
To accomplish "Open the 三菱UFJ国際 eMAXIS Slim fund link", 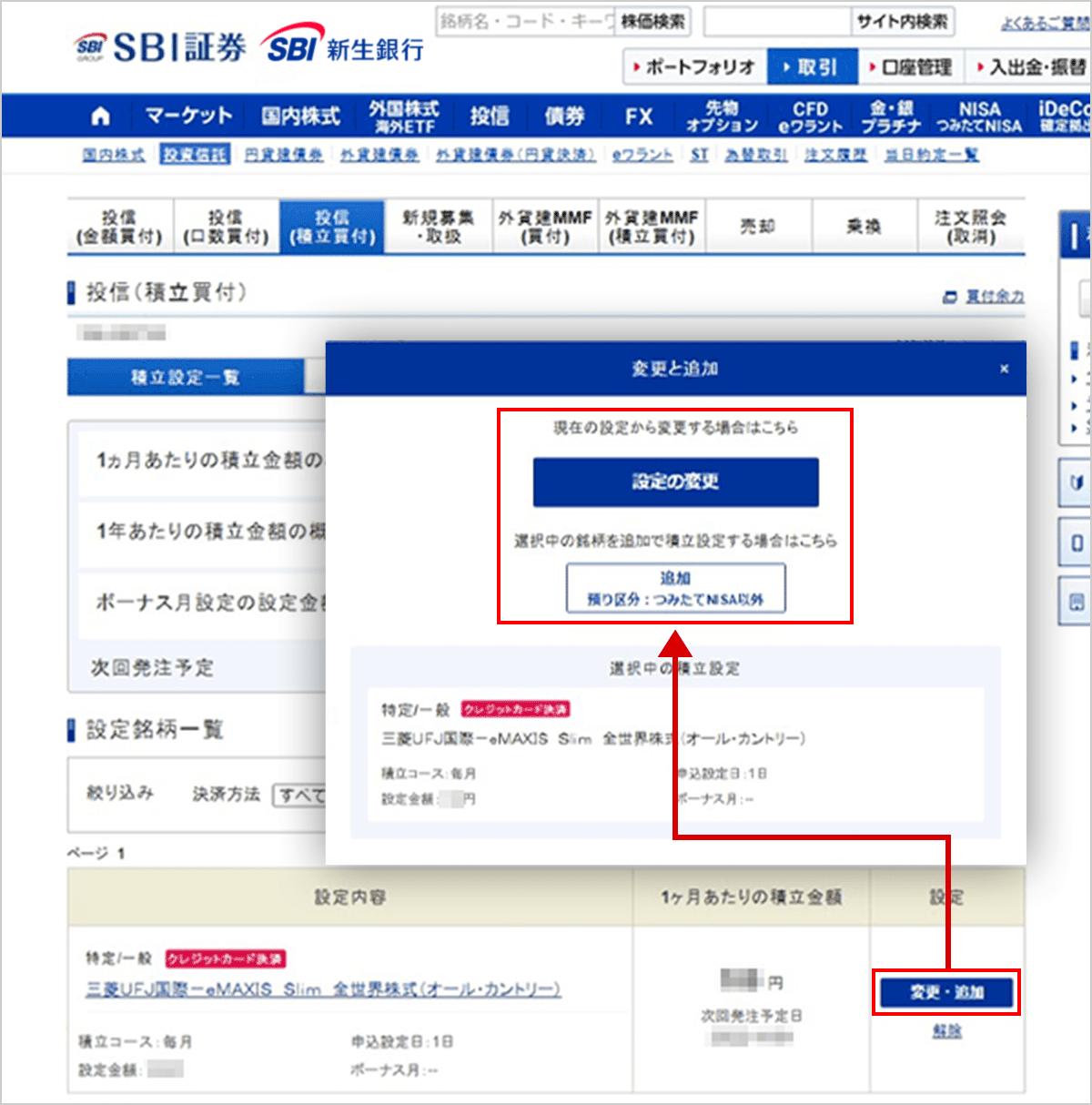I will pyautogui.click(x=323, y=988).
